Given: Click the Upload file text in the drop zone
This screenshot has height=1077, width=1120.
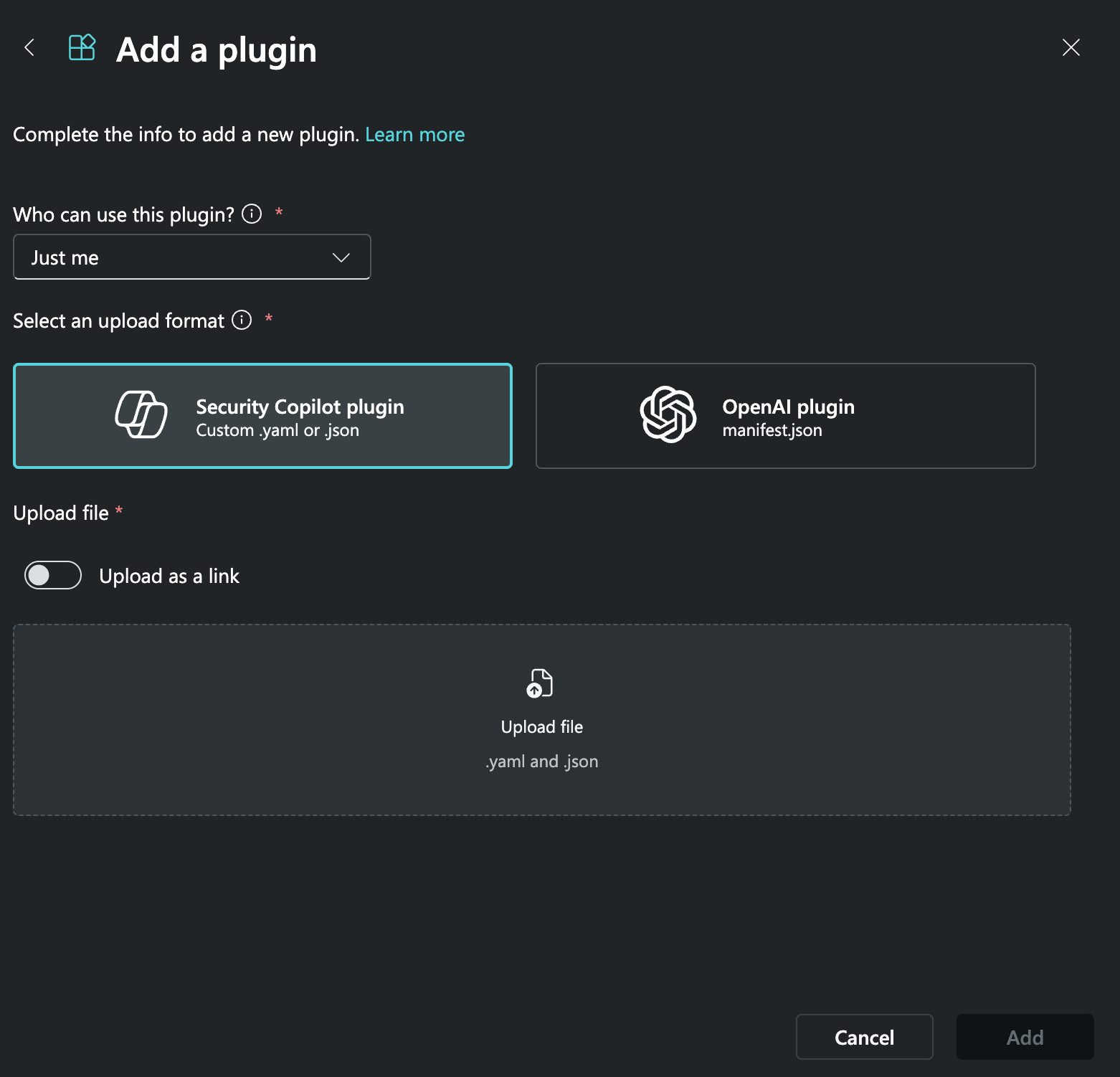Looking at the screenshot, I should tap(541, 726).
